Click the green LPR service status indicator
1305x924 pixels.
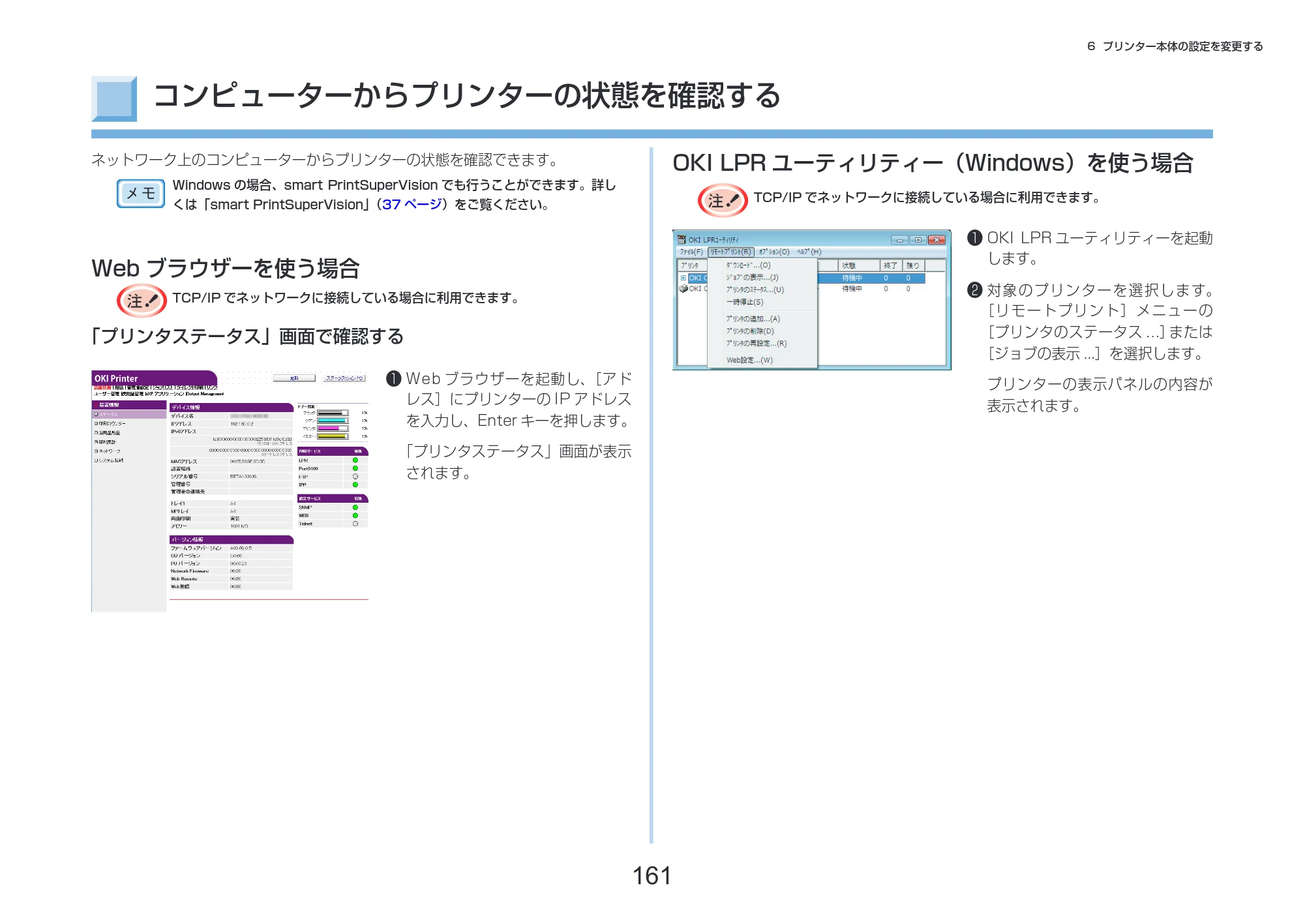[x=355, y=460]
